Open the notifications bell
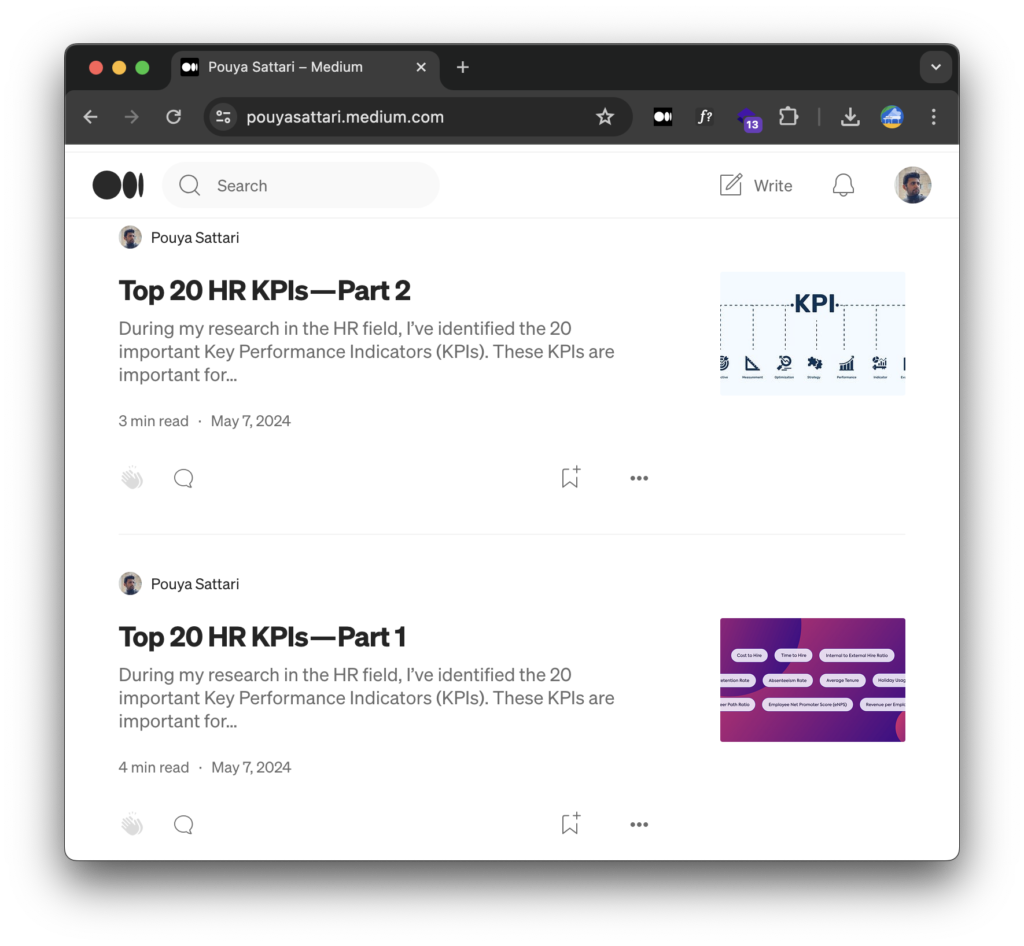This screenshot has height=946, width=1024. 843,185
